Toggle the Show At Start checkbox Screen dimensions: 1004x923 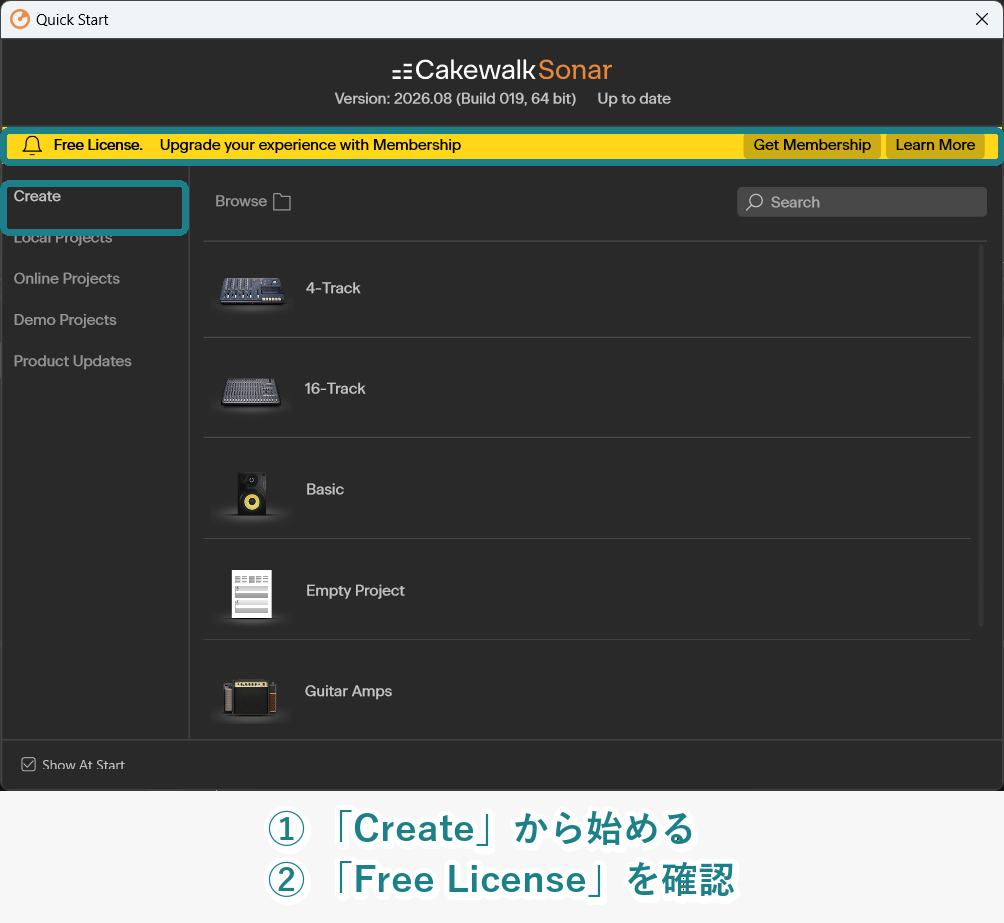[28, 764]
